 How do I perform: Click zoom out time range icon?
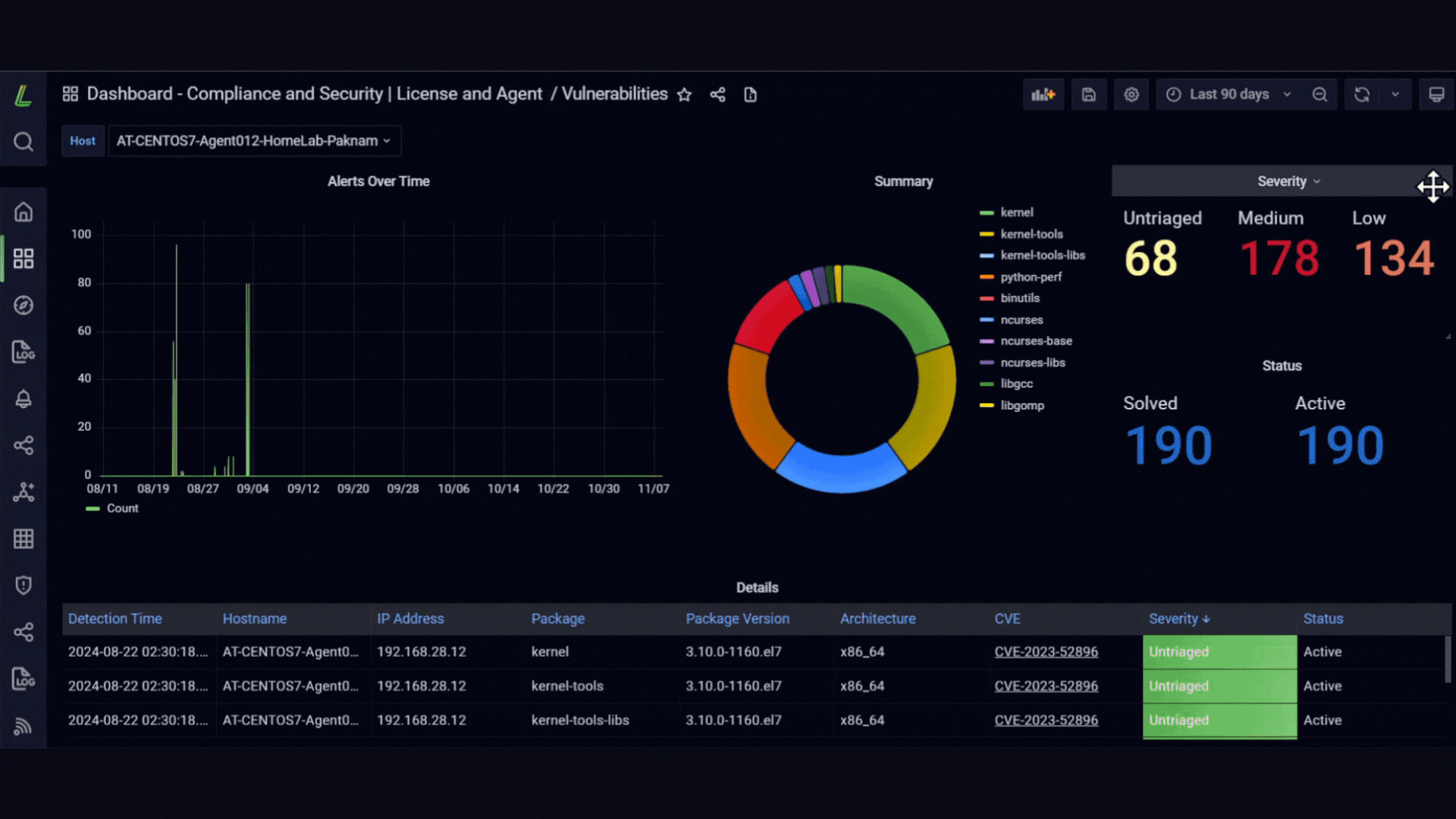(x=1319, y=95)
